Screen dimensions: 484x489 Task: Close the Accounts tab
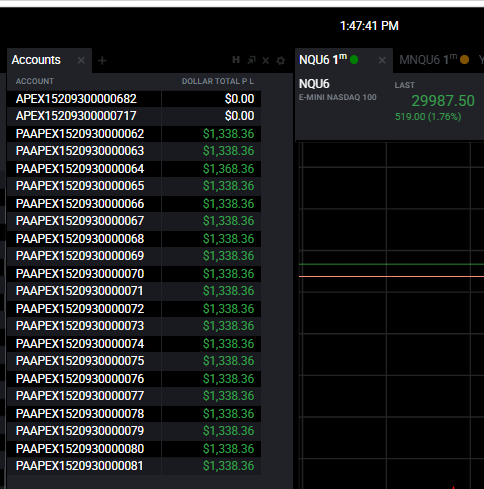81,60
